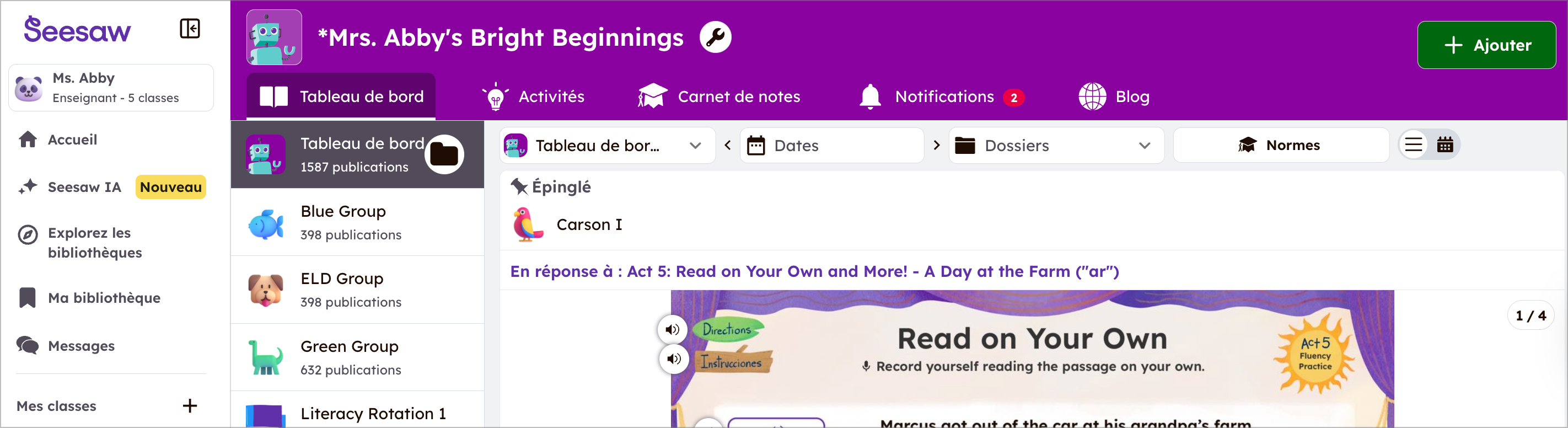Go to previous date arrow
The height and width of the screenshot is (428, 1568).
point(727,146)
